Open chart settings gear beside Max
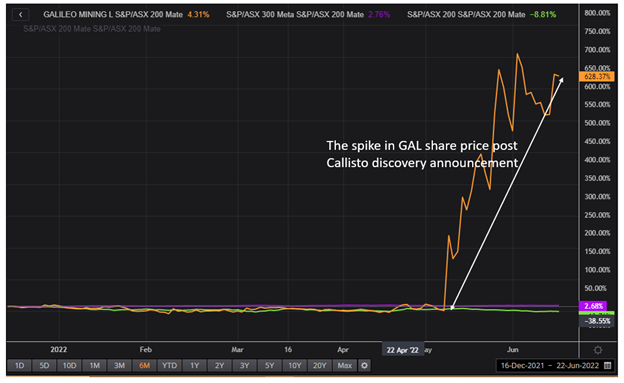This screenshot has height=383, width=624. tap(364, 365)
